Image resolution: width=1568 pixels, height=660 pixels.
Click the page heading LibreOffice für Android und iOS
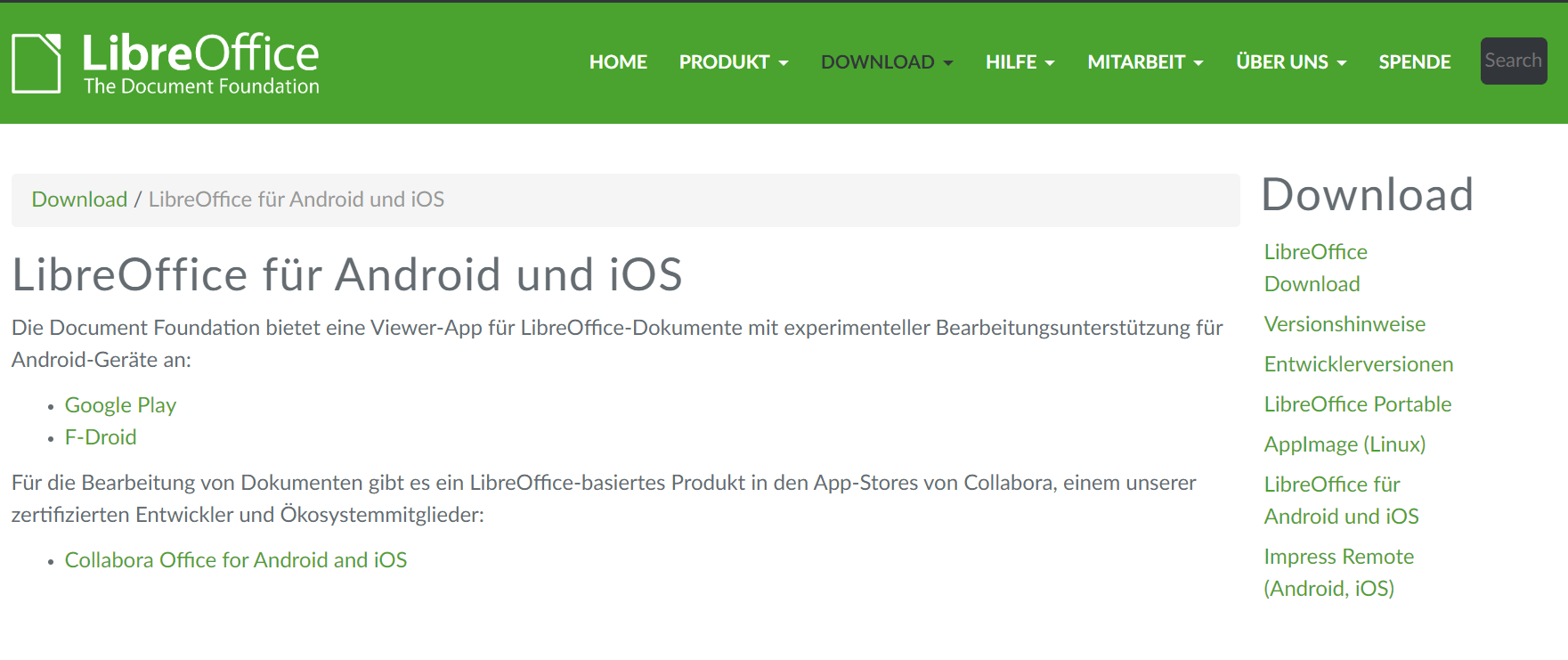[x=347, y=274]
